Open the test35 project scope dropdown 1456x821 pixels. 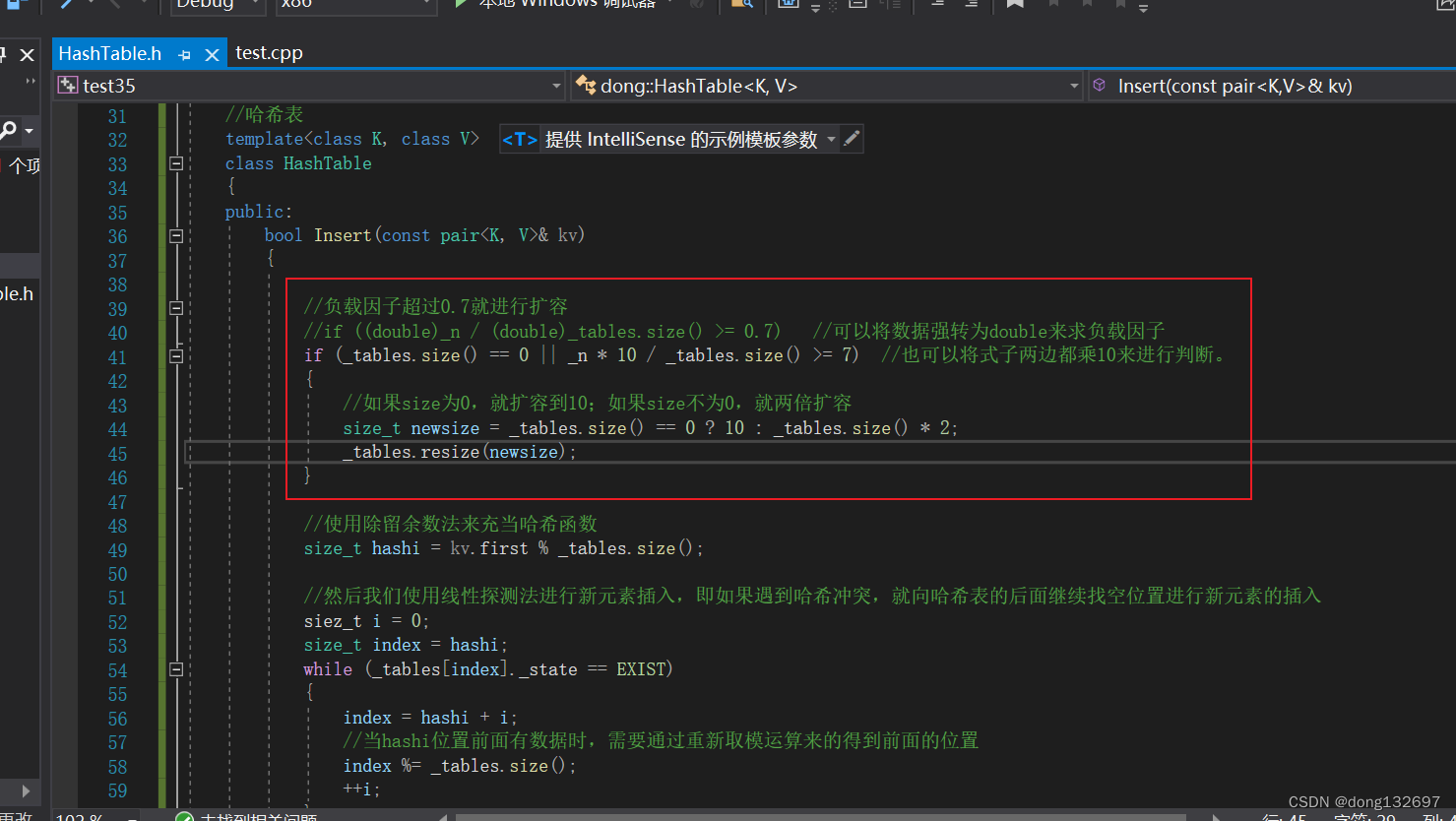tap(310, 86)
